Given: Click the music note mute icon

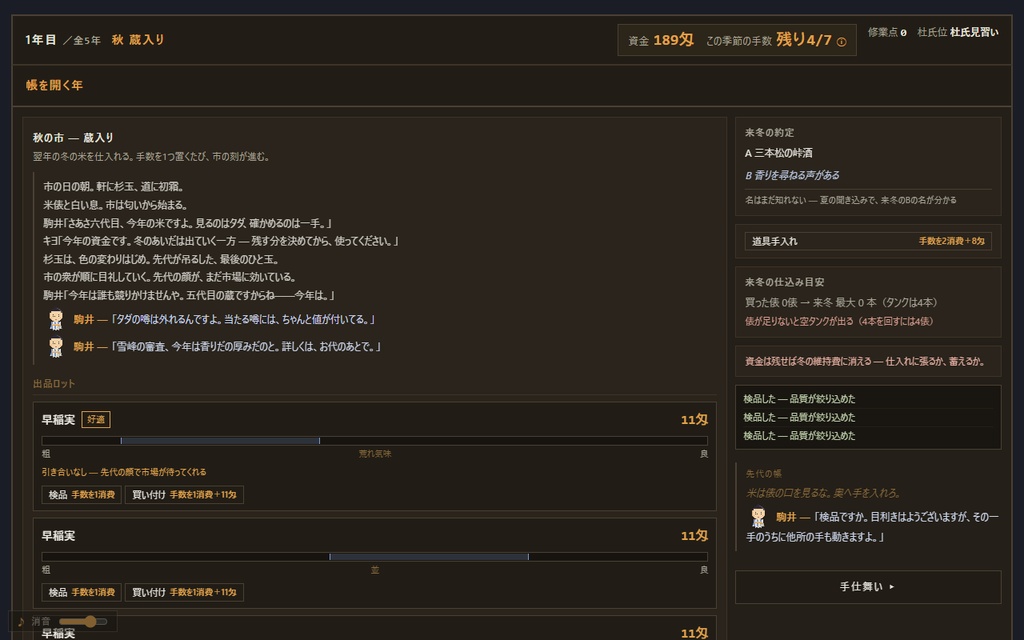Looking at the screenshot, I should (x=20, y=621).
